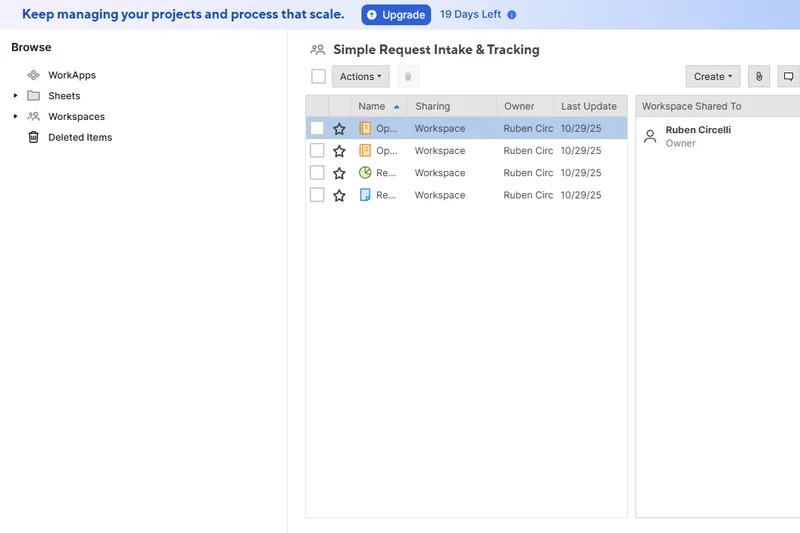Click Workspace sharing cell in highlighted row
This screenshot has width=800, height=533.
point(440,129)
